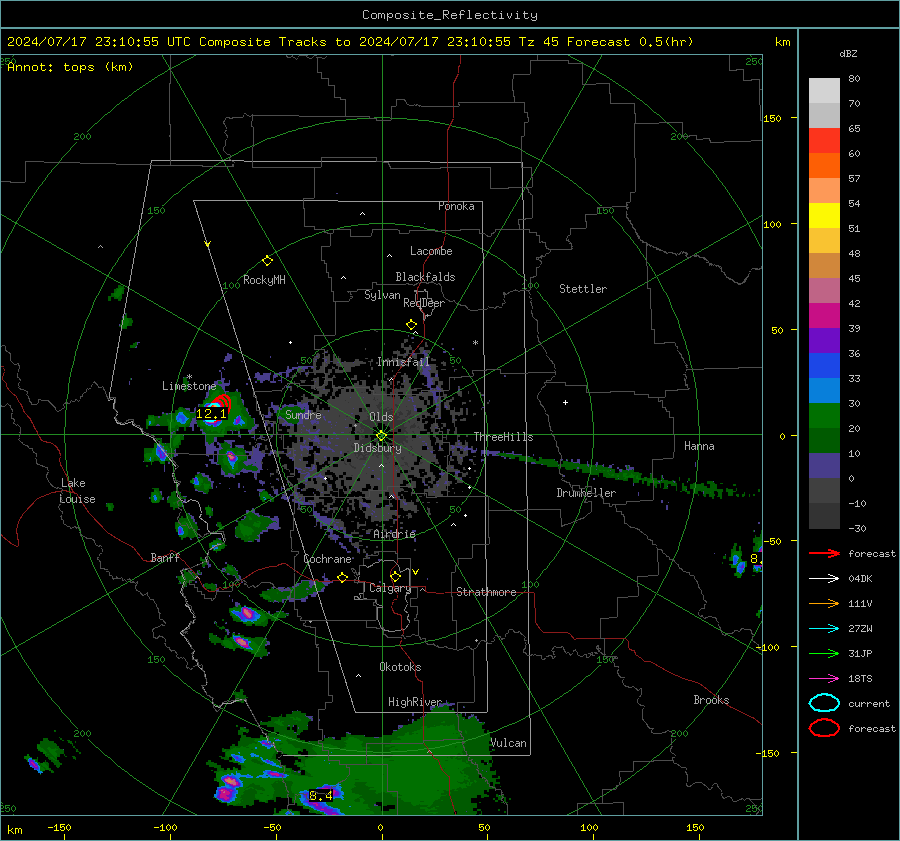Click the blue 33-36 dBZ color swatch

824,366
